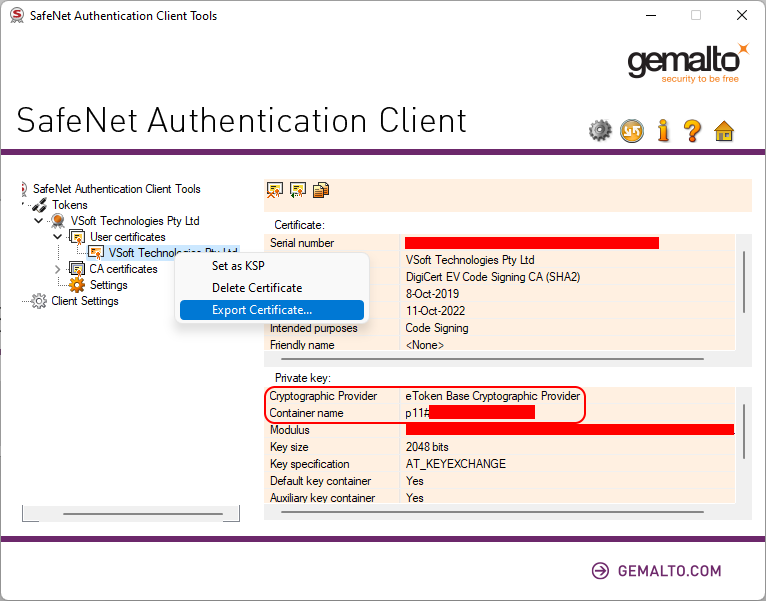
Task: Click Serial number row label
Action: (302, 243)
